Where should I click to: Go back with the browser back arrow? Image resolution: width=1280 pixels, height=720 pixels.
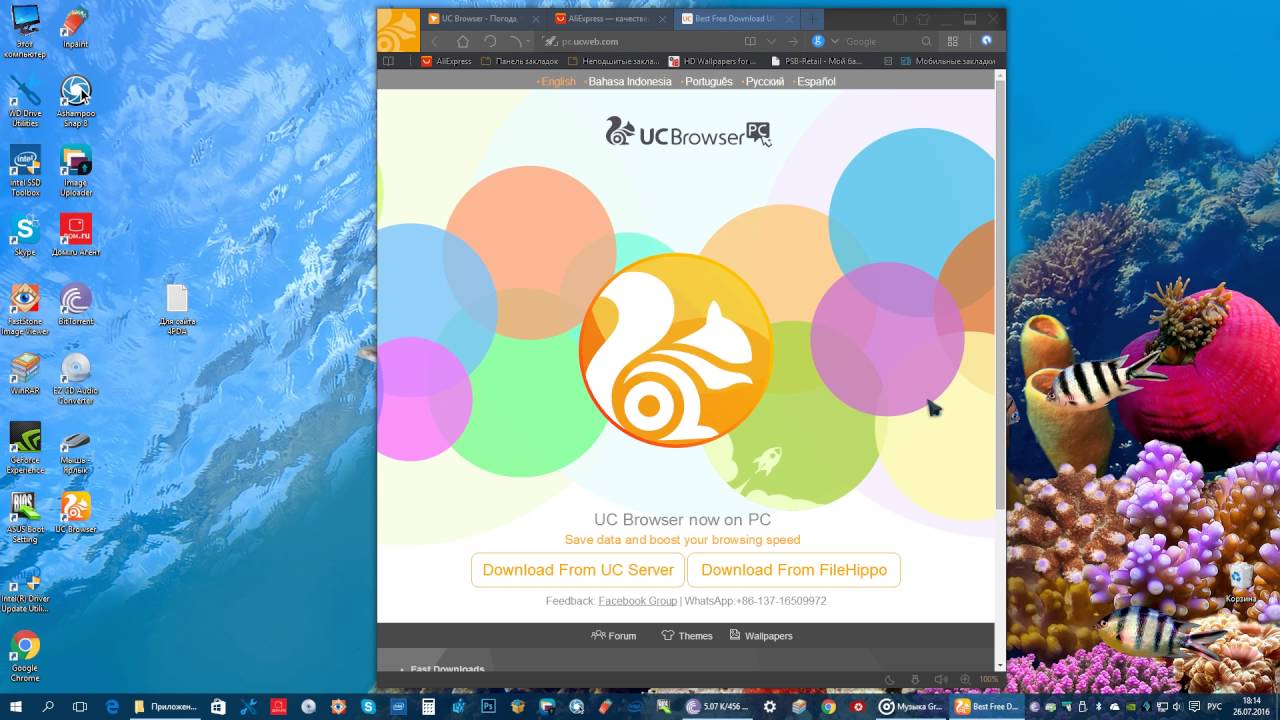pyautogui.click(x=435, y=42)
